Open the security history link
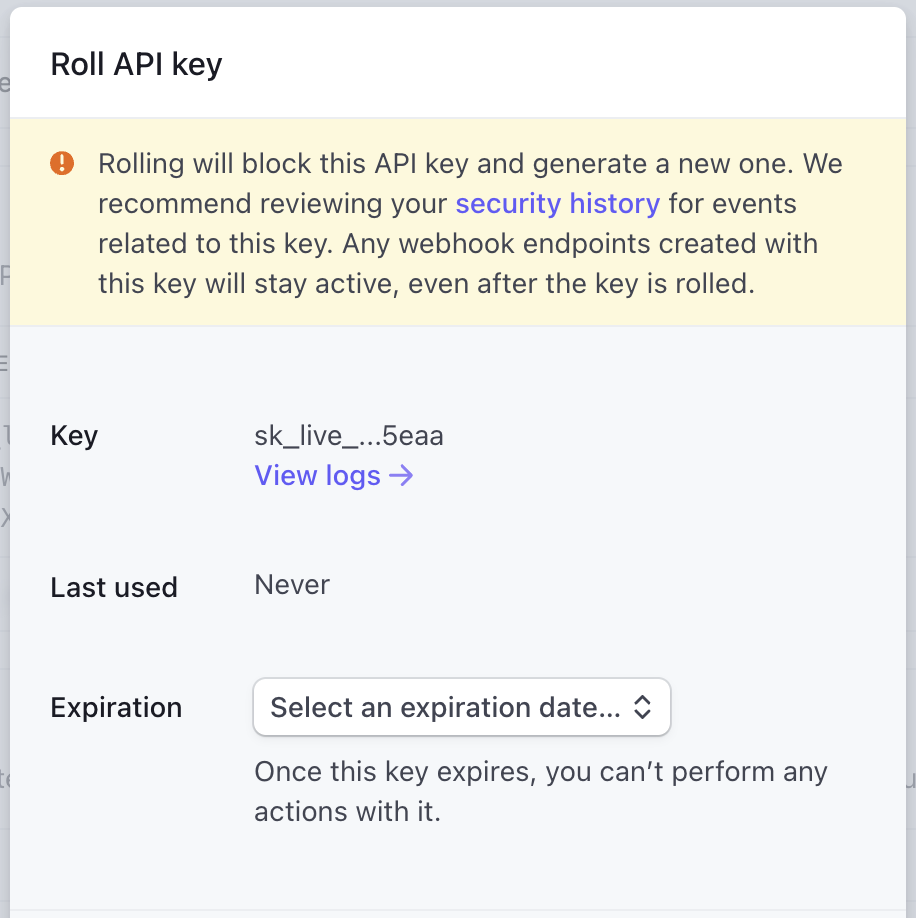The width and height of the screenshot is (916, 918). click(557, 204)
